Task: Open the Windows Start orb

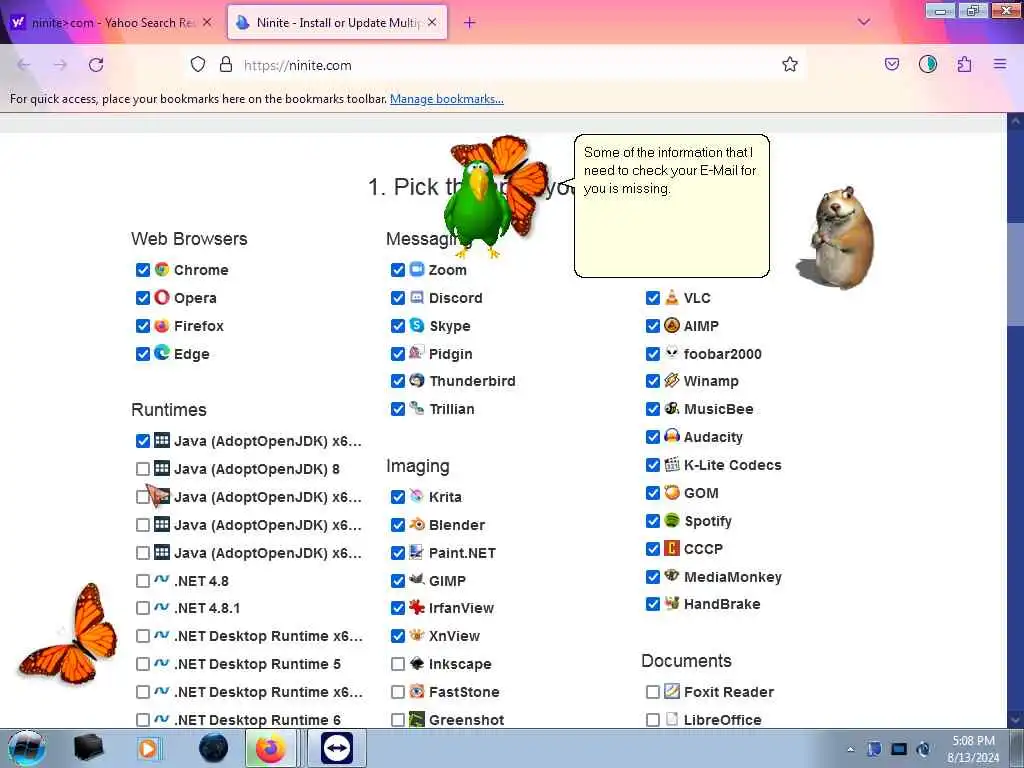Action: [27, 748]
